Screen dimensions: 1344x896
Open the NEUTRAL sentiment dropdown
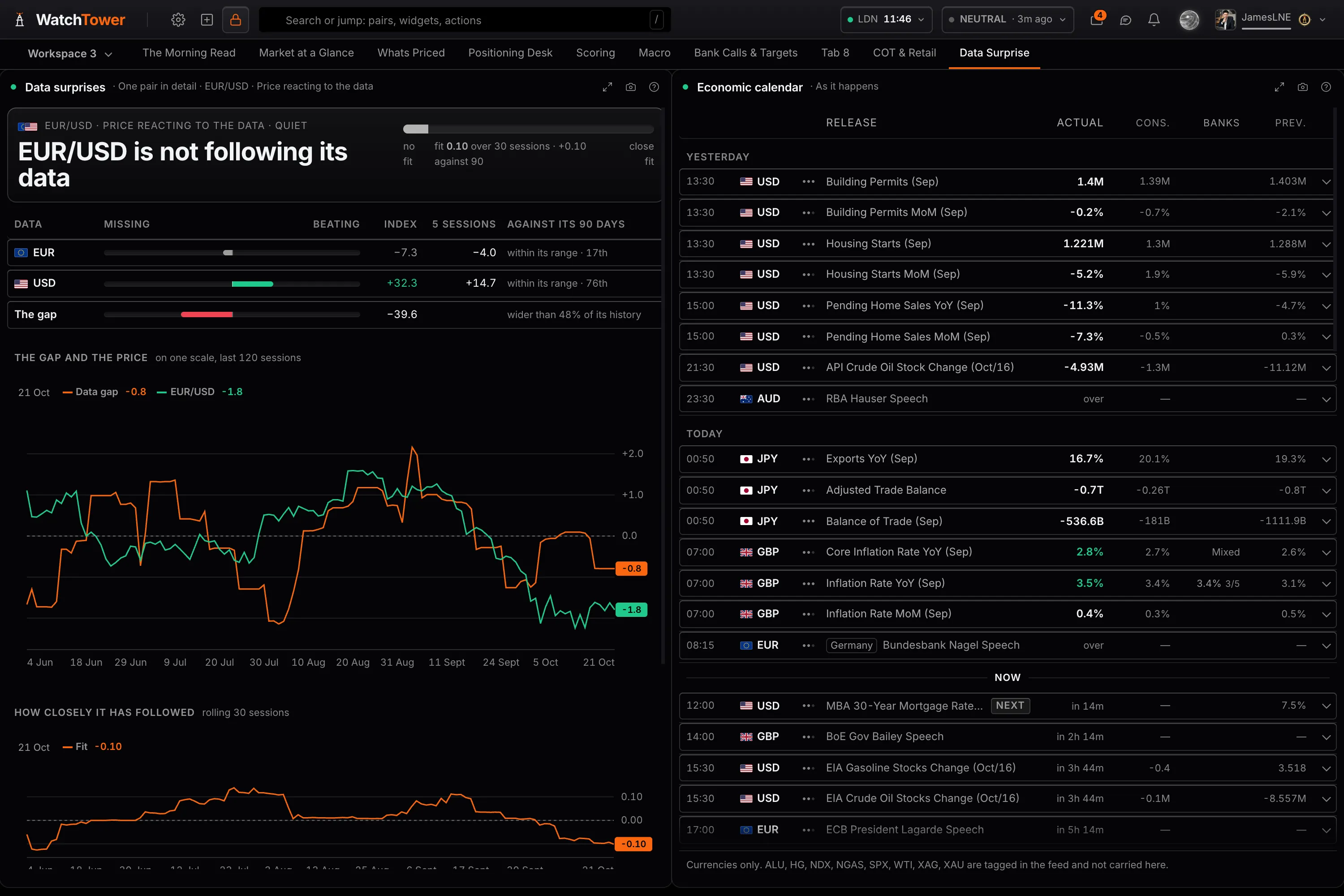click(1008, 19)
